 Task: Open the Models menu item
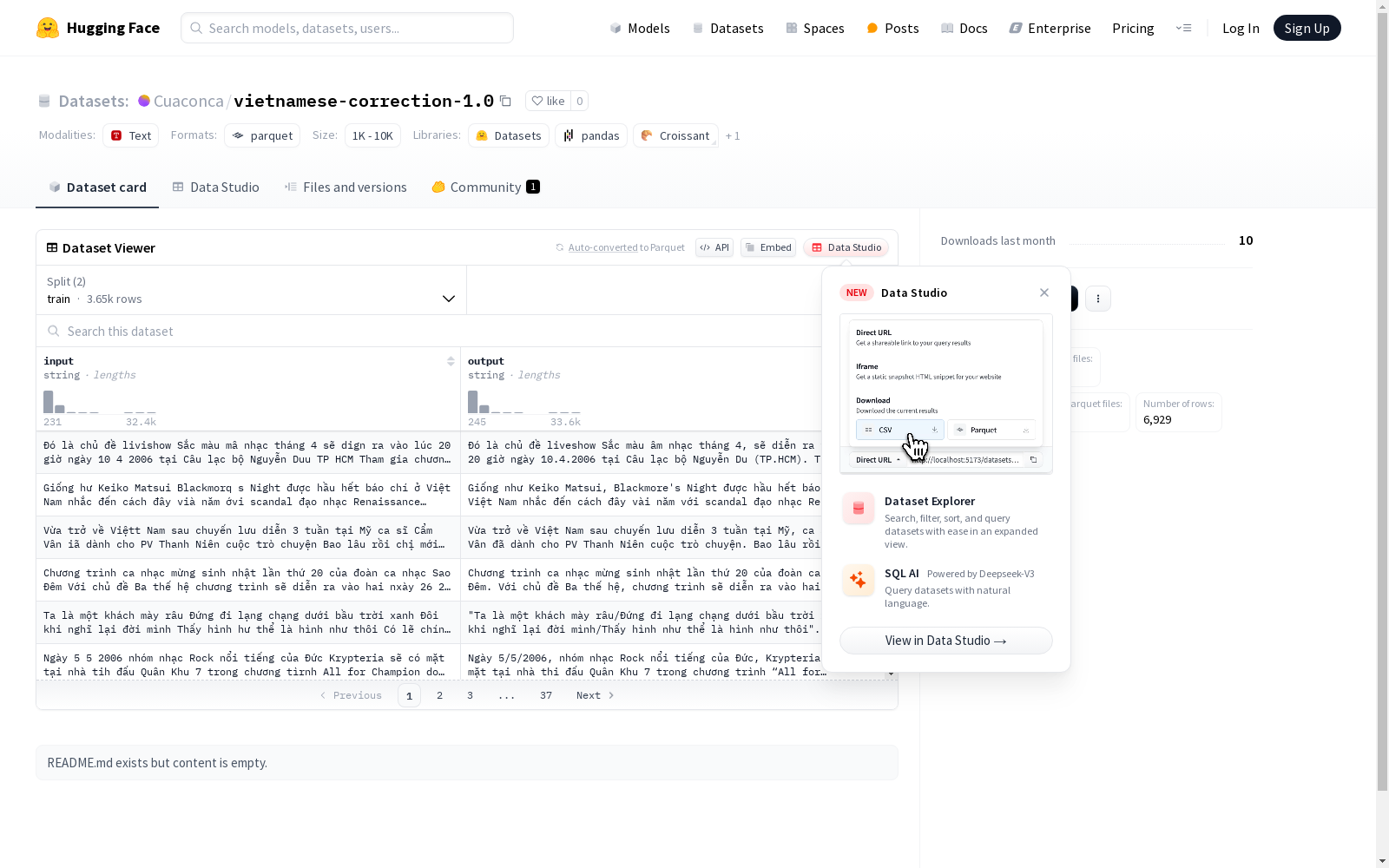pos(640,28)
